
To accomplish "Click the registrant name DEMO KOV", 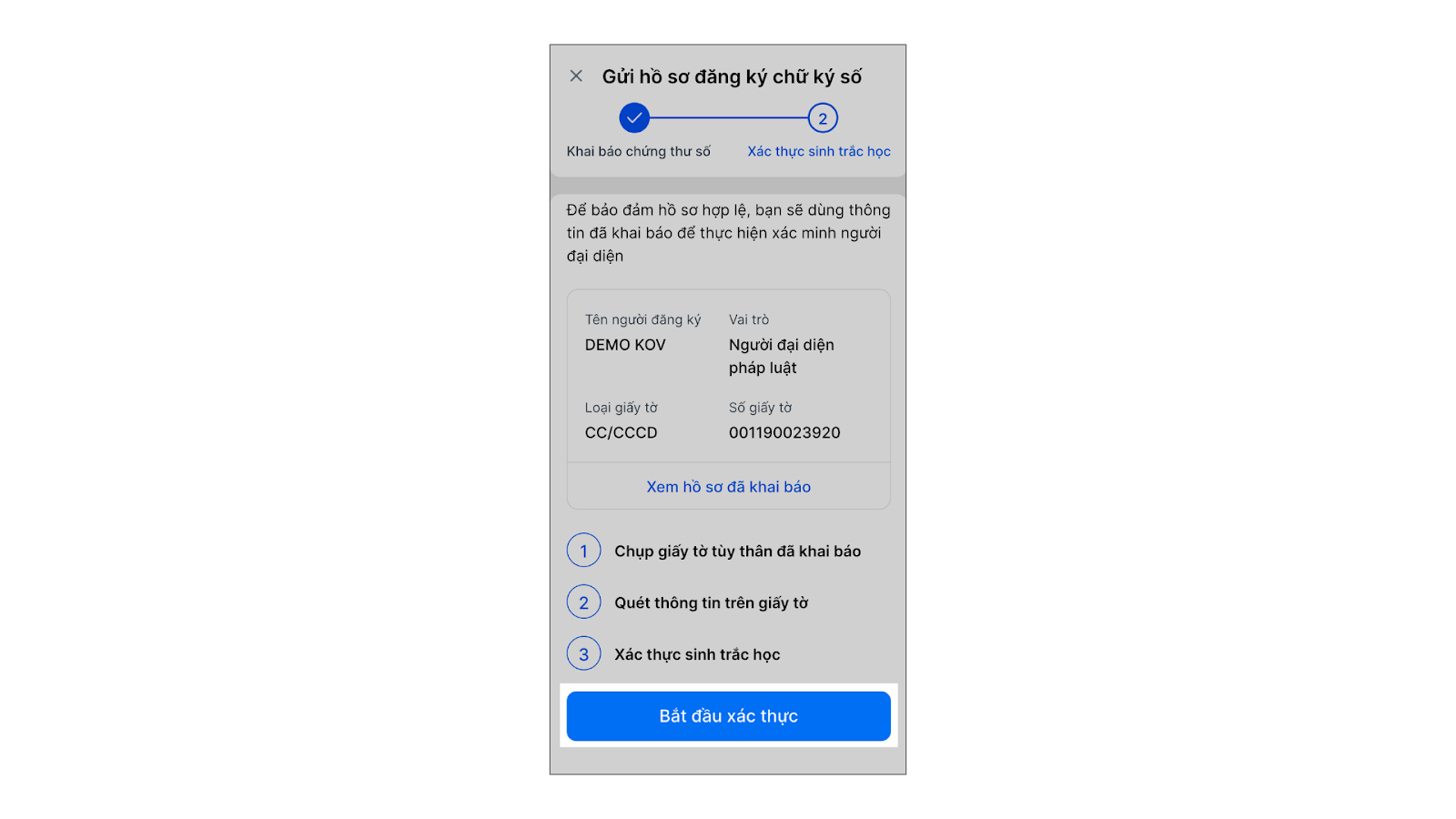I will 625,345.
